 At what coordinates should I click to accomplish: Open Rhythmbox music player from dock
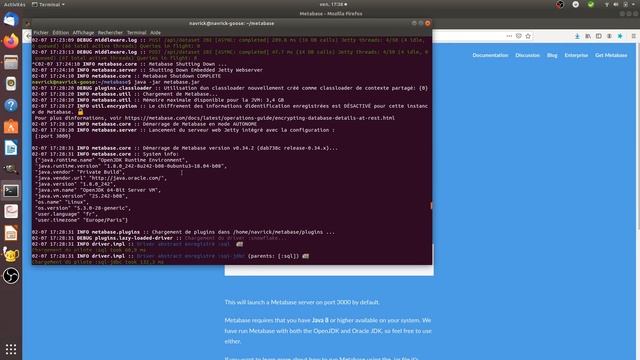[x=11, y=84]
